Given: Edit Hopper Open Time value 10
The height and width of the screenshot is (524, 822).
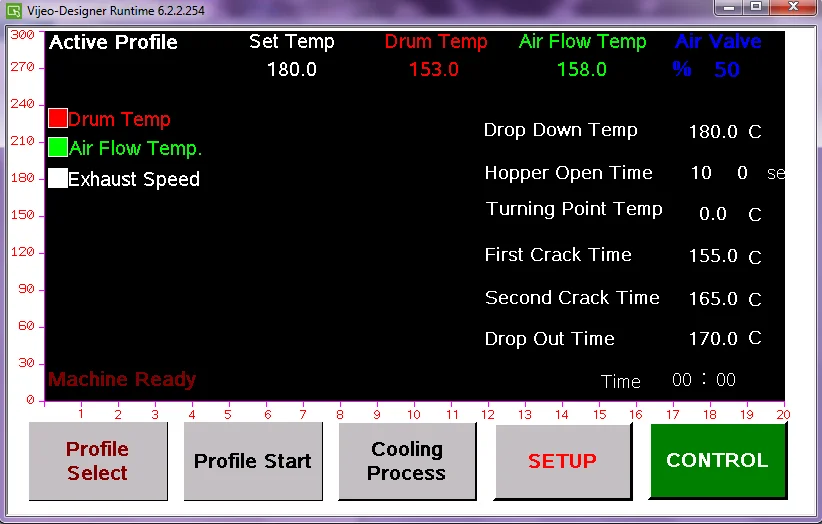Looking at the screenshot, I should point(701,172).
